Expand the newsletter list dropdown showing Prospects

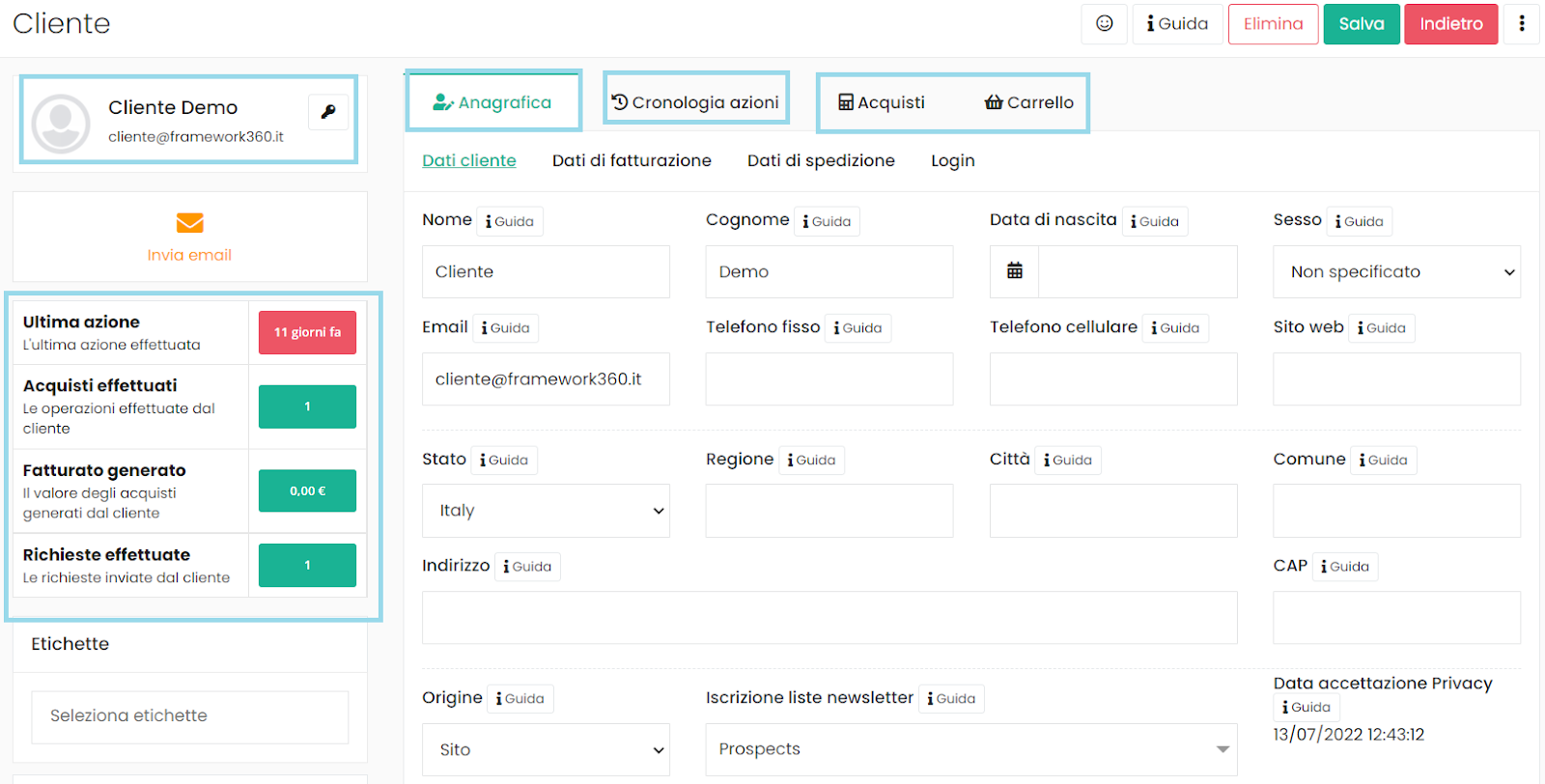click(970, 750)
